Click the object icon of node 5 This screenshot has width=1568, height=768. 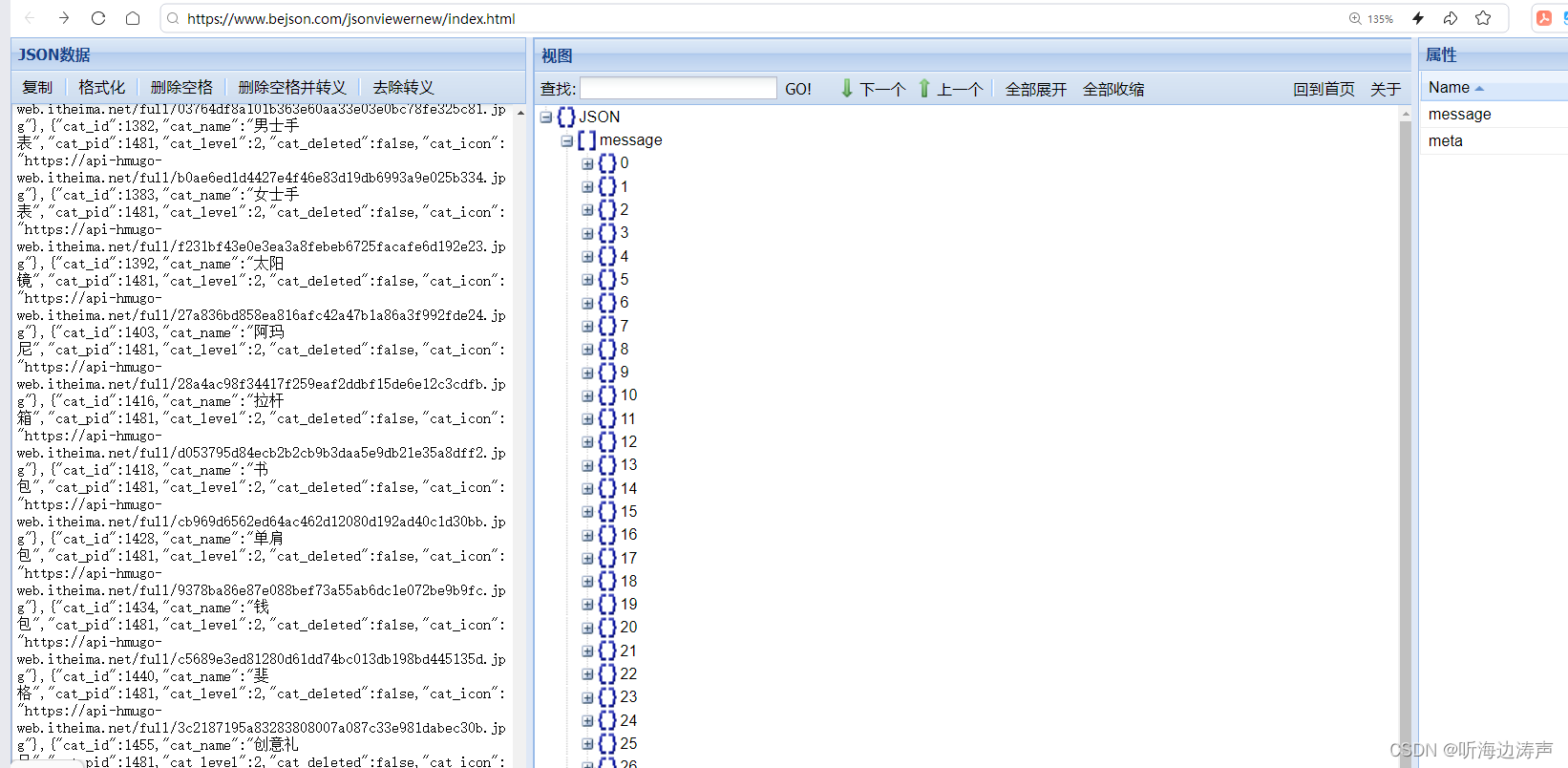pos(607,280)
